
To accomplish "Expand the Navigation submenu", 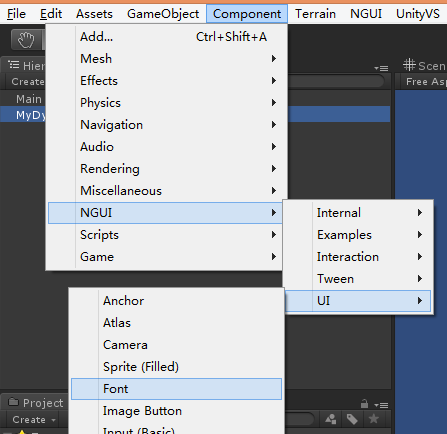I will [165, 125].
